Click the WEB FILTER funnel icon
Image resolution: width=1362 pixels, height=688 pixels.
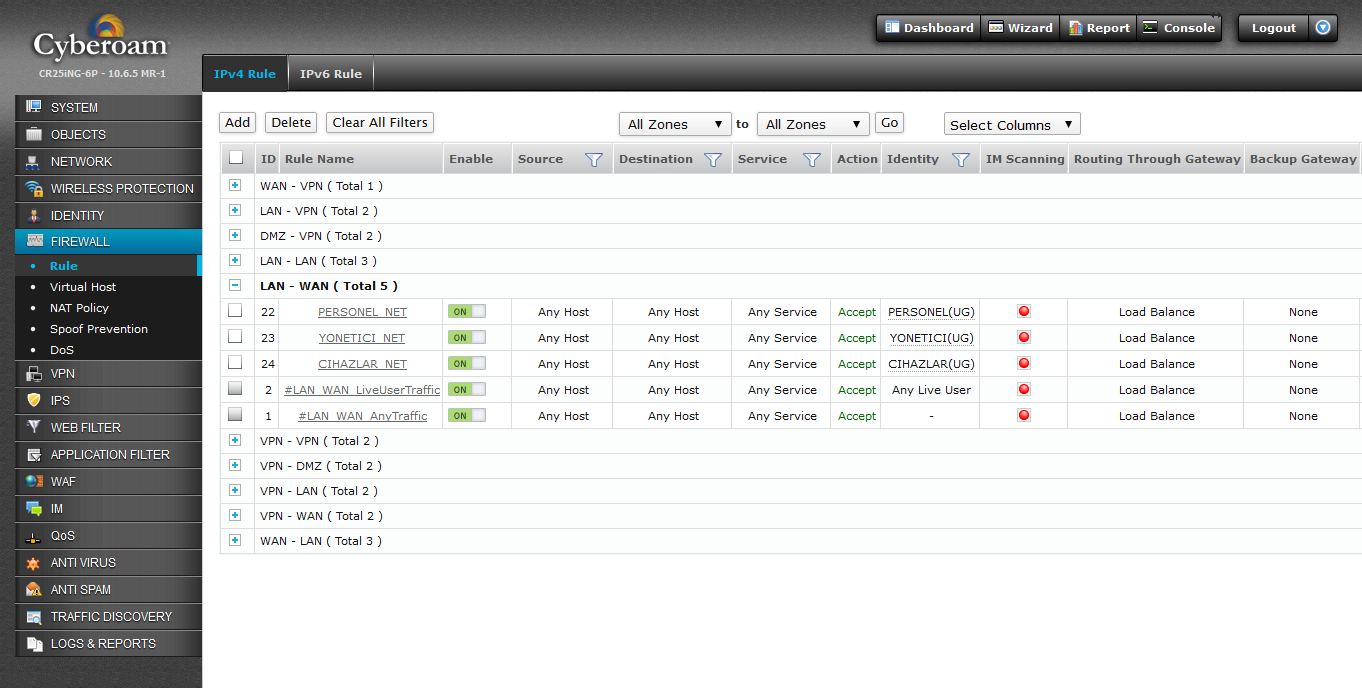34,427
